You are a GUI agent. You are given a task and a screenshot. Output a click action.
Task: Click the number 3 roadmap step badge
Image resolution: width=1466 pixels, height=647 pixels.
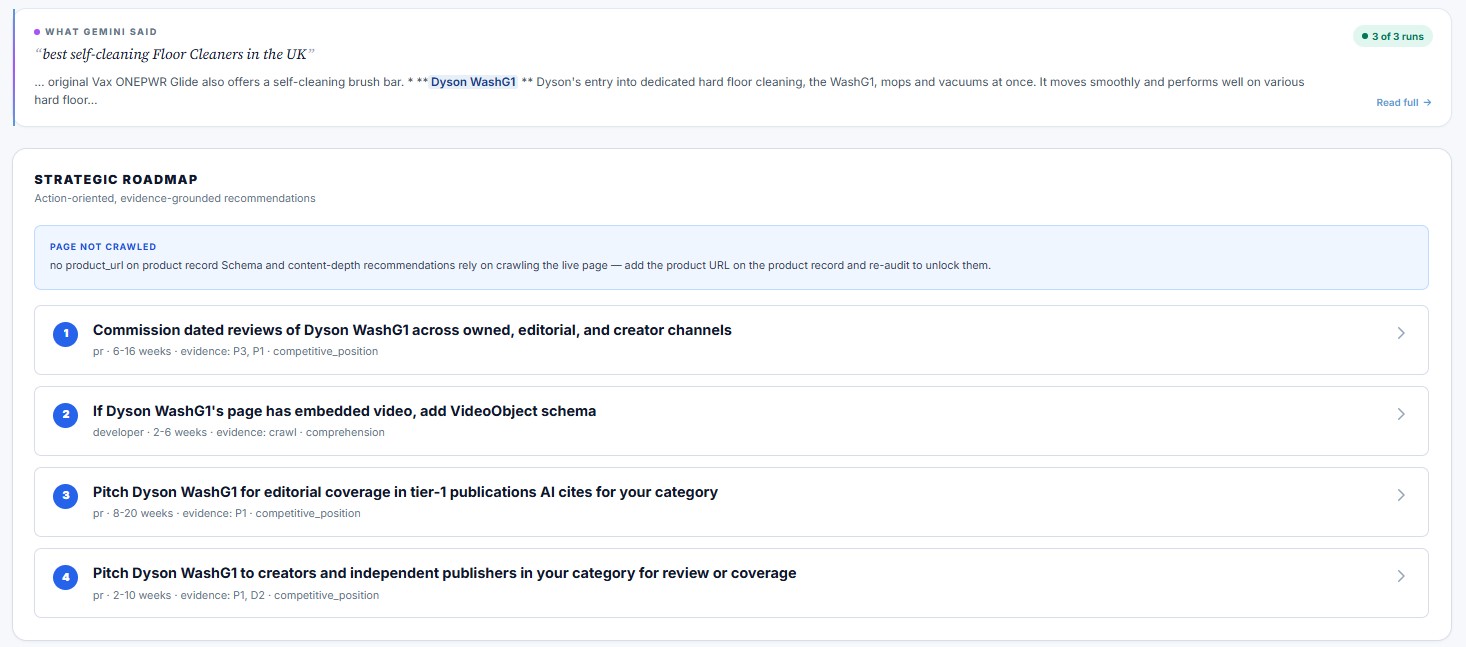[x=66, y=495]
